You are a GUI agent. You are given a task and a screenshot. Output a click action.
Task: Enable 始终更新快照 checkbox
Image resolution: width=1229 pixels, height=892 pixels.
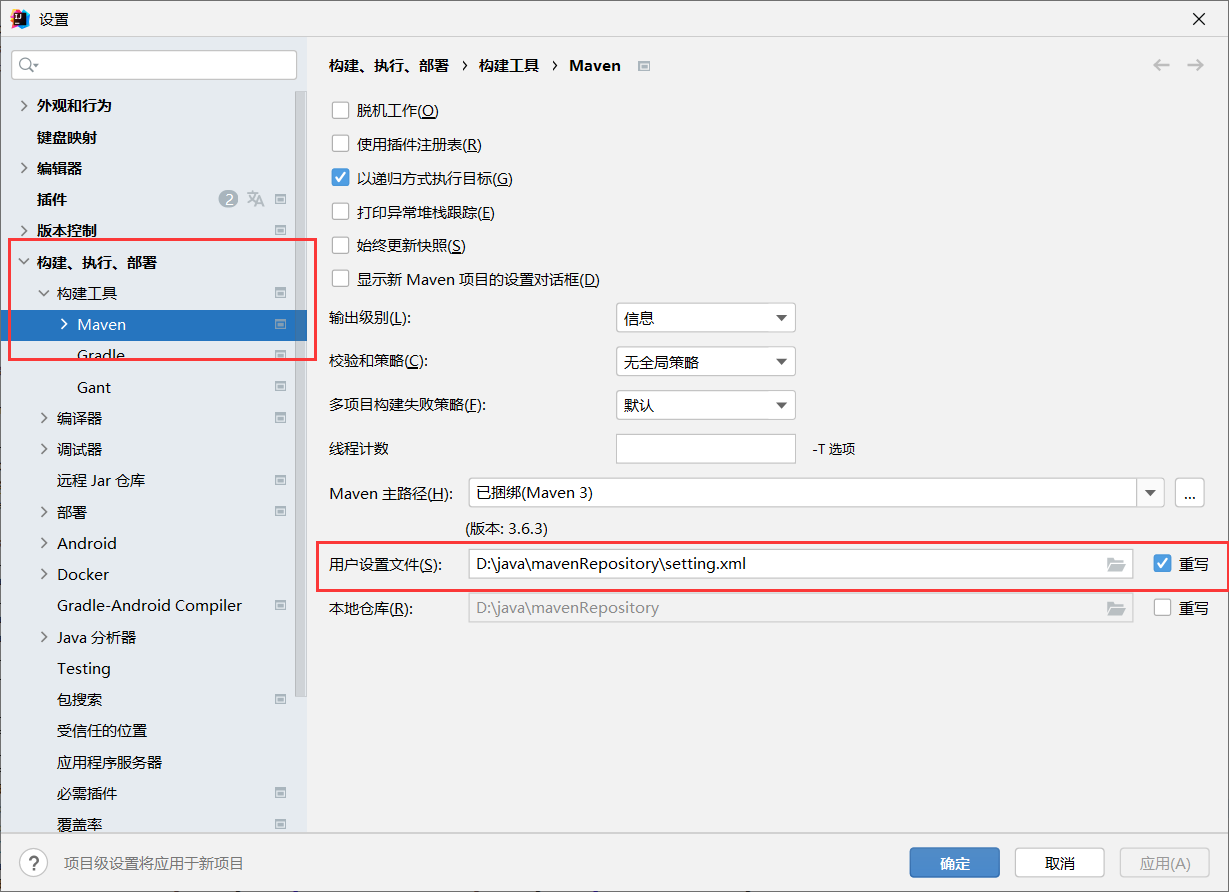pyautogui.click(x=340, y=245)
